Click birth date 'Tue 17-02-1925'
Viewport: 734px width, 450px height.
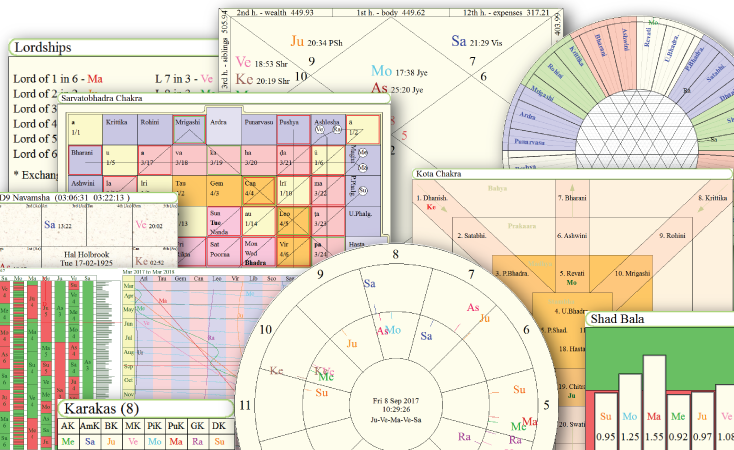tap(86, 263)
